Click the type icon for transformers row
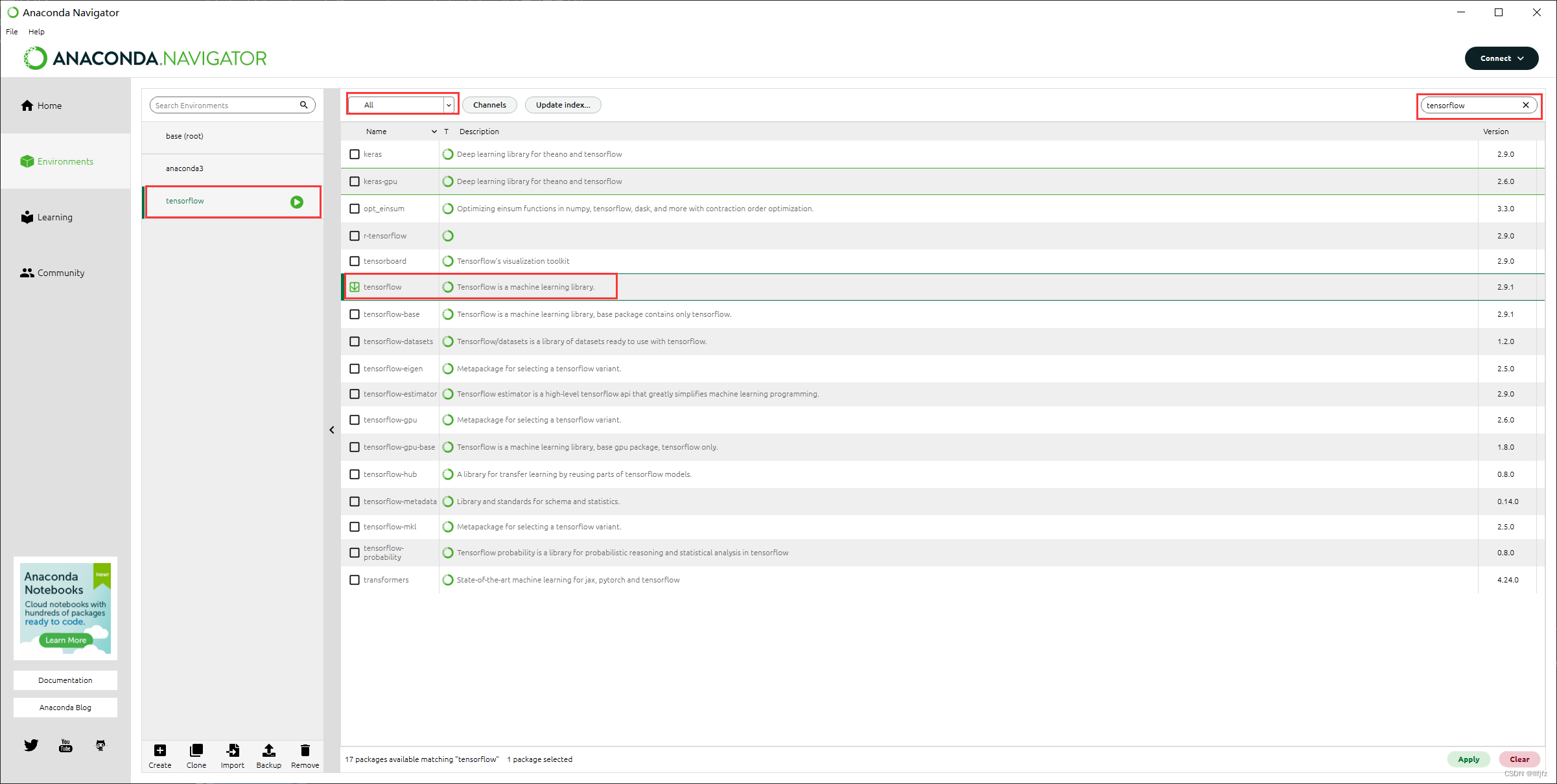 pyautogui.click(x=448, y=580)
